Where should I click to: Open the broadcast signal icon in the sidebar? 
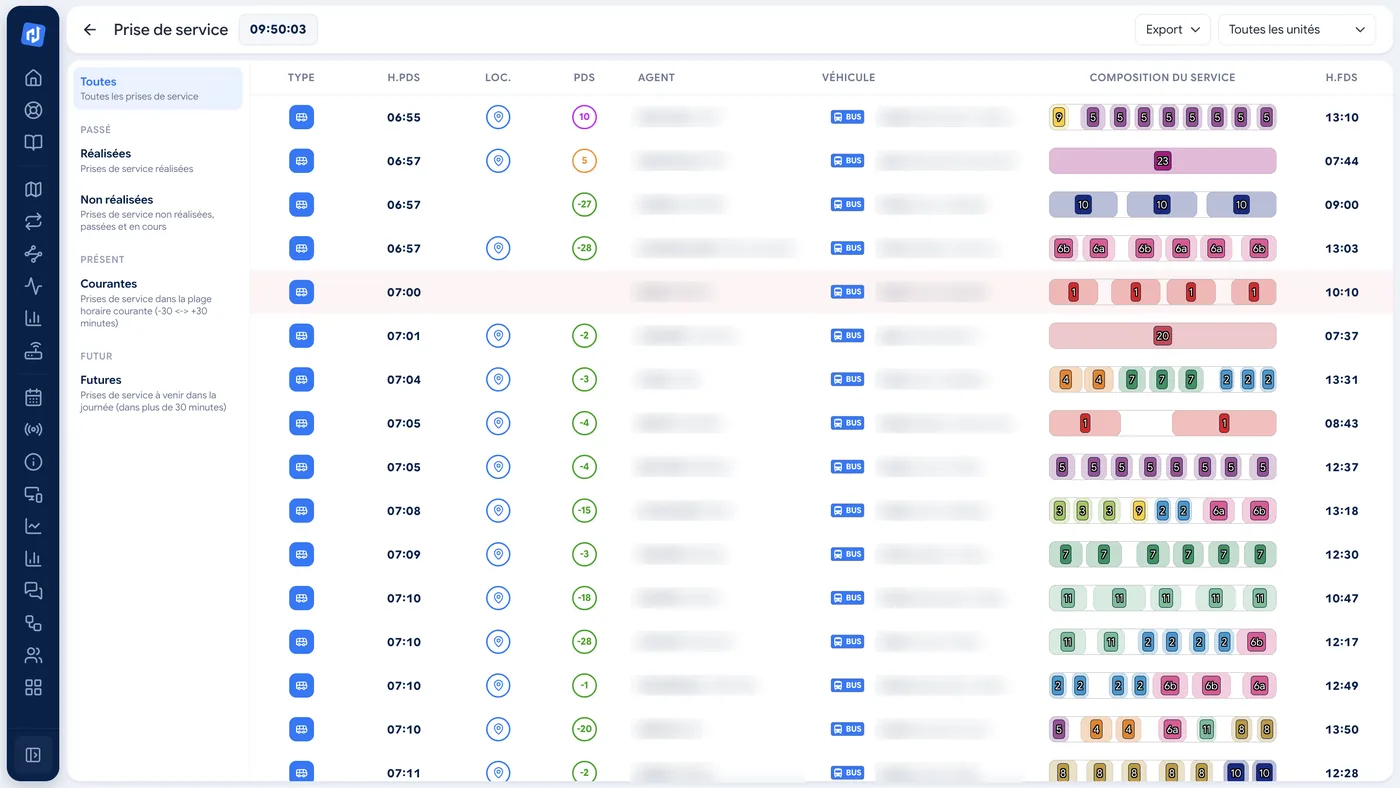pyautogui.click(x=33, y=430)
